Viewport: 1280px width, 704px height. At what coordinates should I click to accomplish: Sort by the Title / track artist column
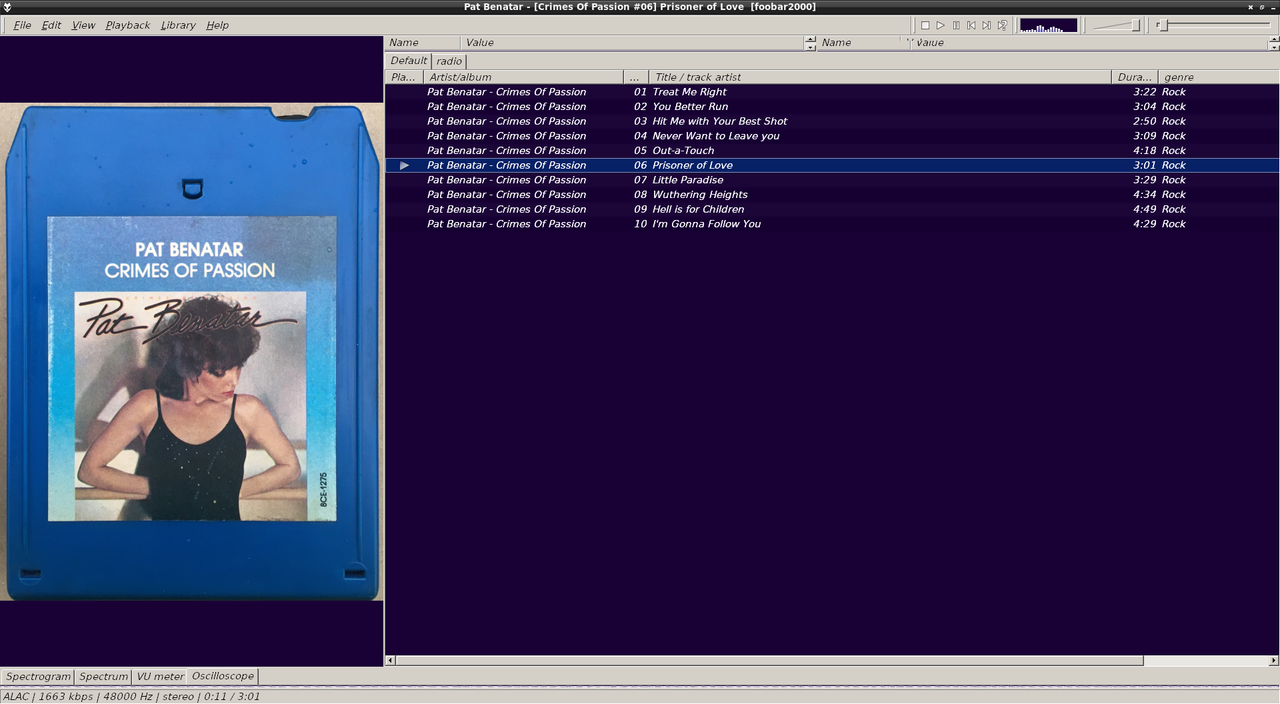[880, 77]
